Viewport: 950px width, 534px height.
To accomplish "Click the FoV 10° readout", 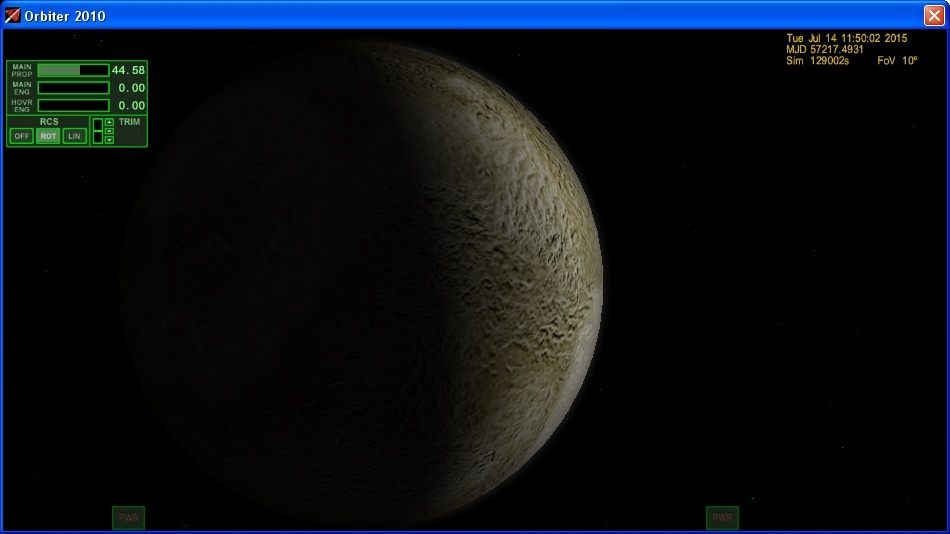I will (x=897, y=61).
